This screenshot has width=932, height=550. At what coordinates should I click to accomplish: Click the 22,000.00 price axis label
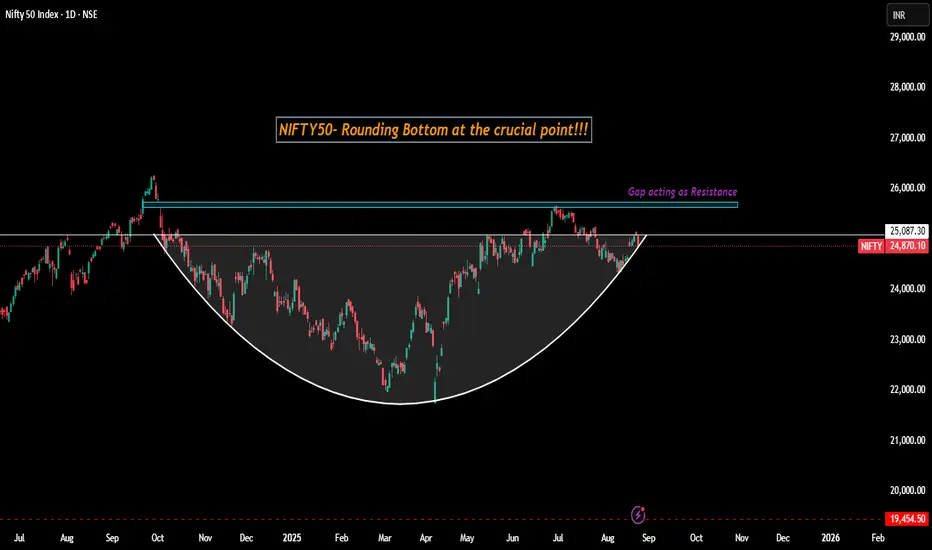[x=908, y=389]
